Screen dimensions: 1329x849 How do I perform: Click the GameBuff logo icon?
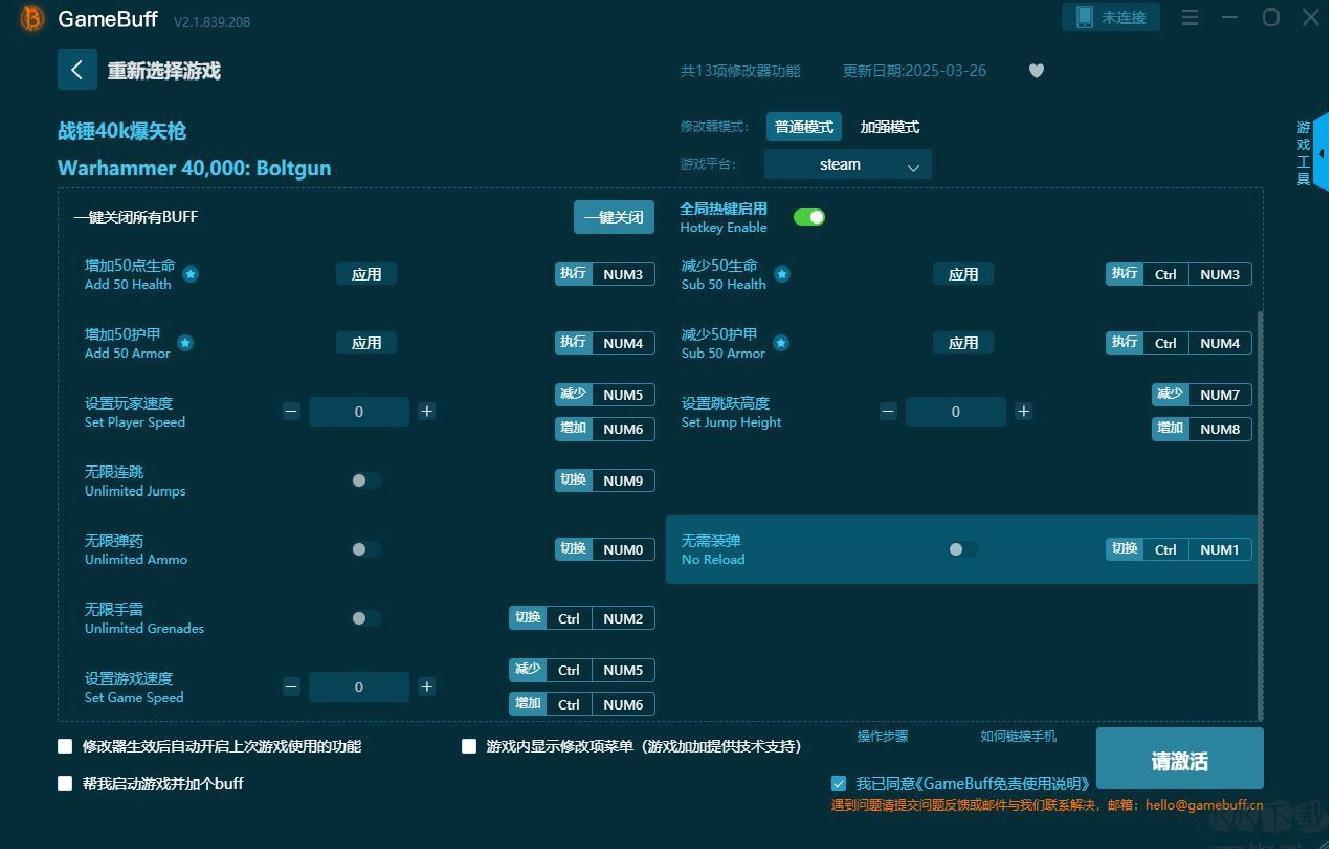33,18
